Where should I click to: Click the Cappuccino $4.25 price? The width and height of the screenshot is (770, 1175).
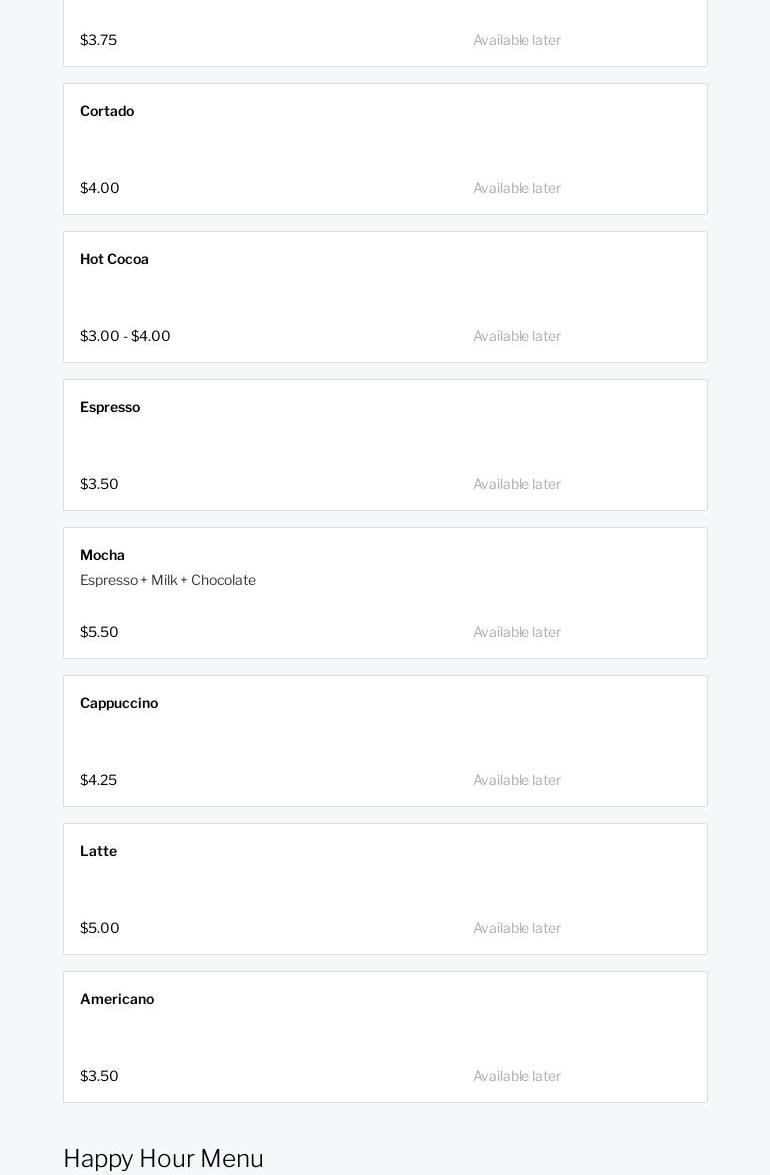98,780
